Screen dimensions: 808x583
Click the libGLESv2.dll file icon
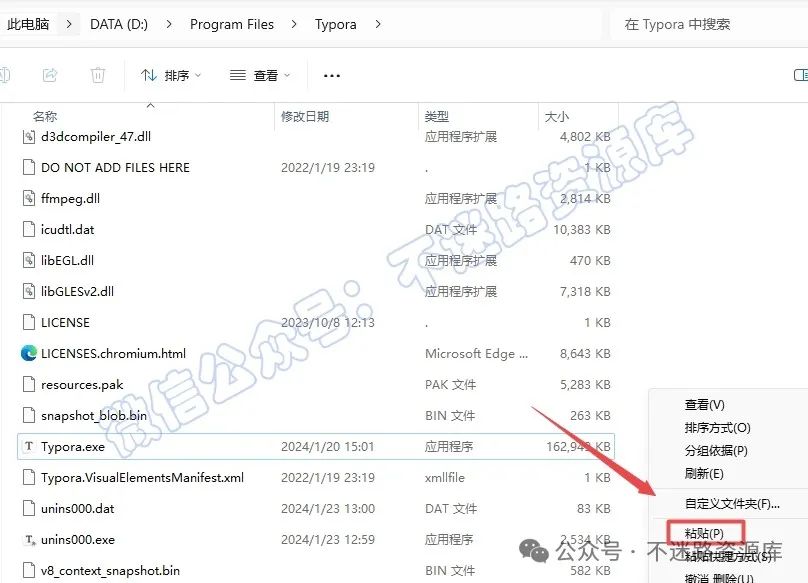(x=29, y=291)
